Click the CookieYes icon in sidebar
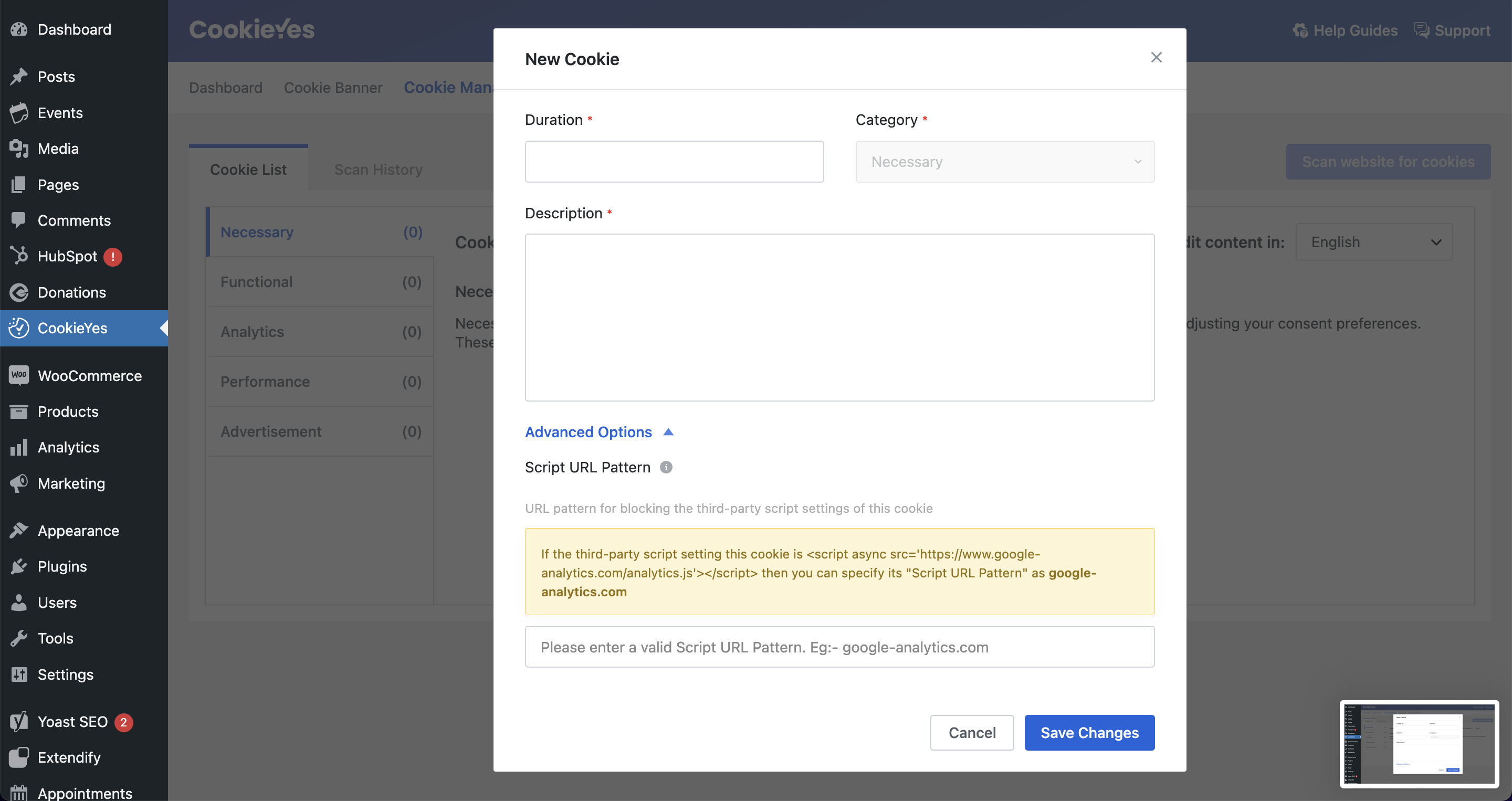The height and width of the screenshot is (801, 1512). tap(20, 327)
